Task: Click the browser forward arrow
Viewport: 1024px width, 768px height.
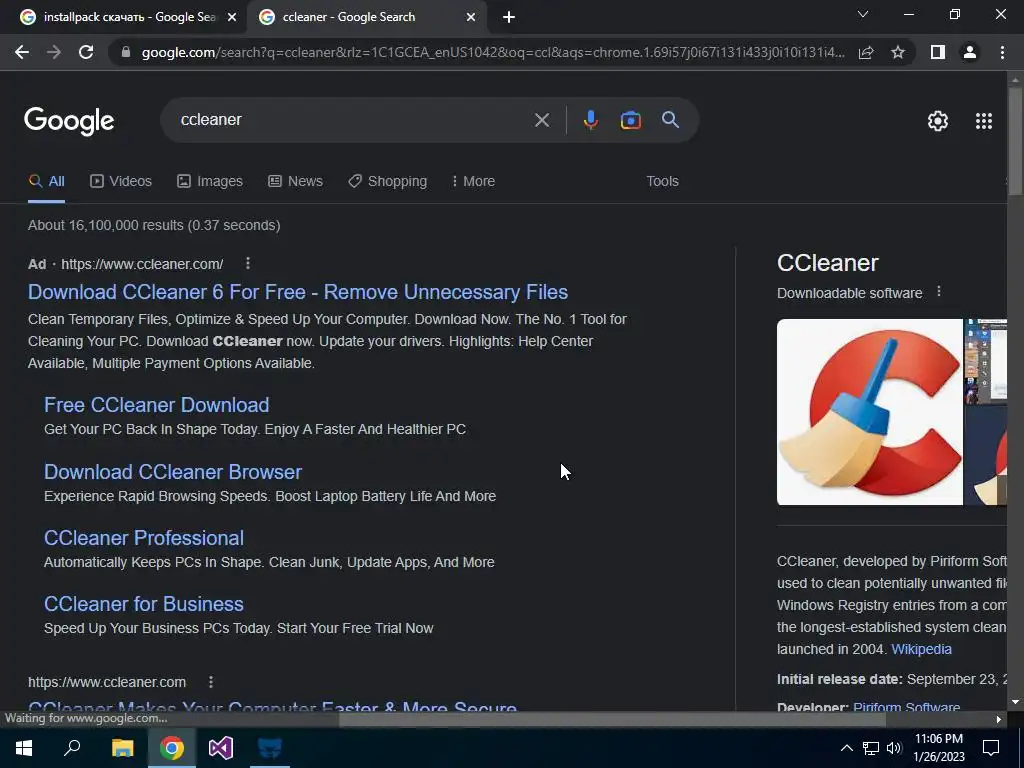Action: 54,52
